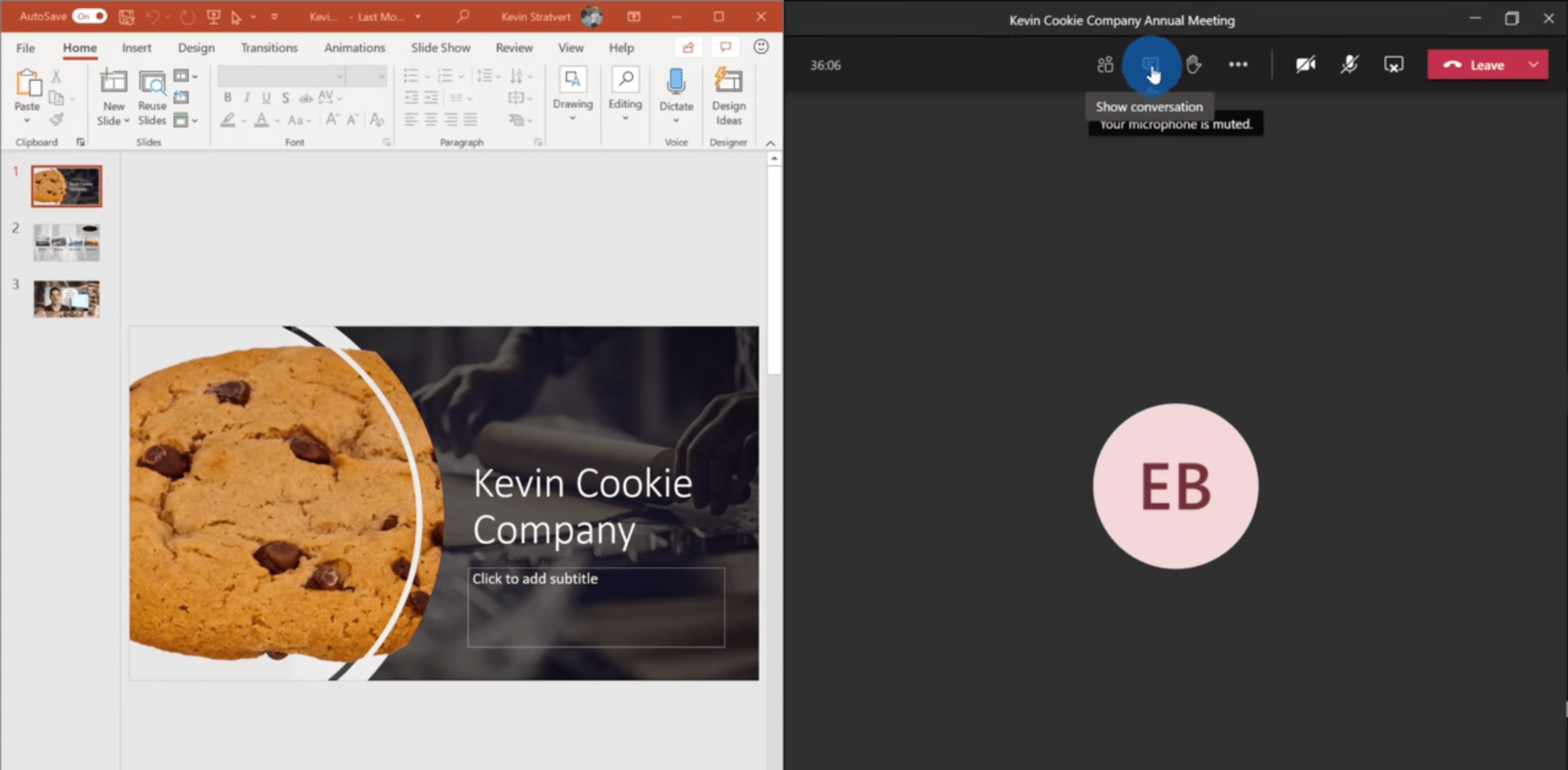Toggle Italic formatting

[x=247, y=97]
